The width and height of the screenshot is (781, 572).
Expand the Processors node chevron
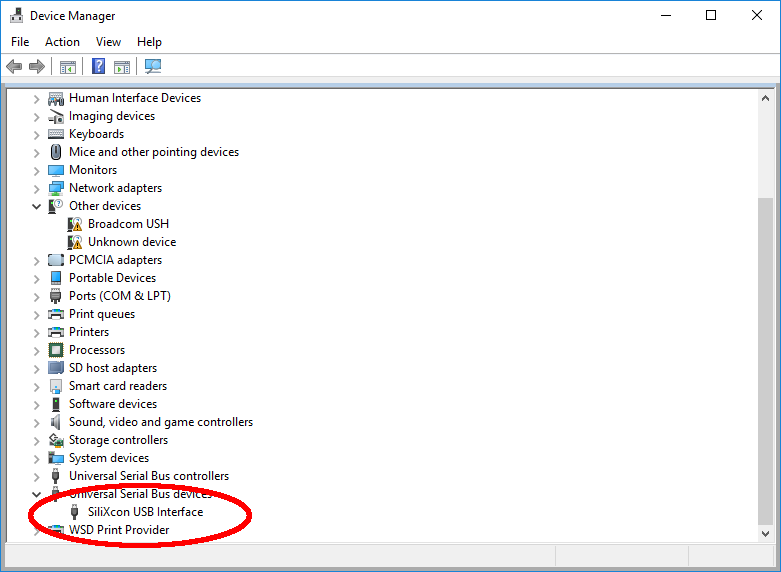pos(36,350)
